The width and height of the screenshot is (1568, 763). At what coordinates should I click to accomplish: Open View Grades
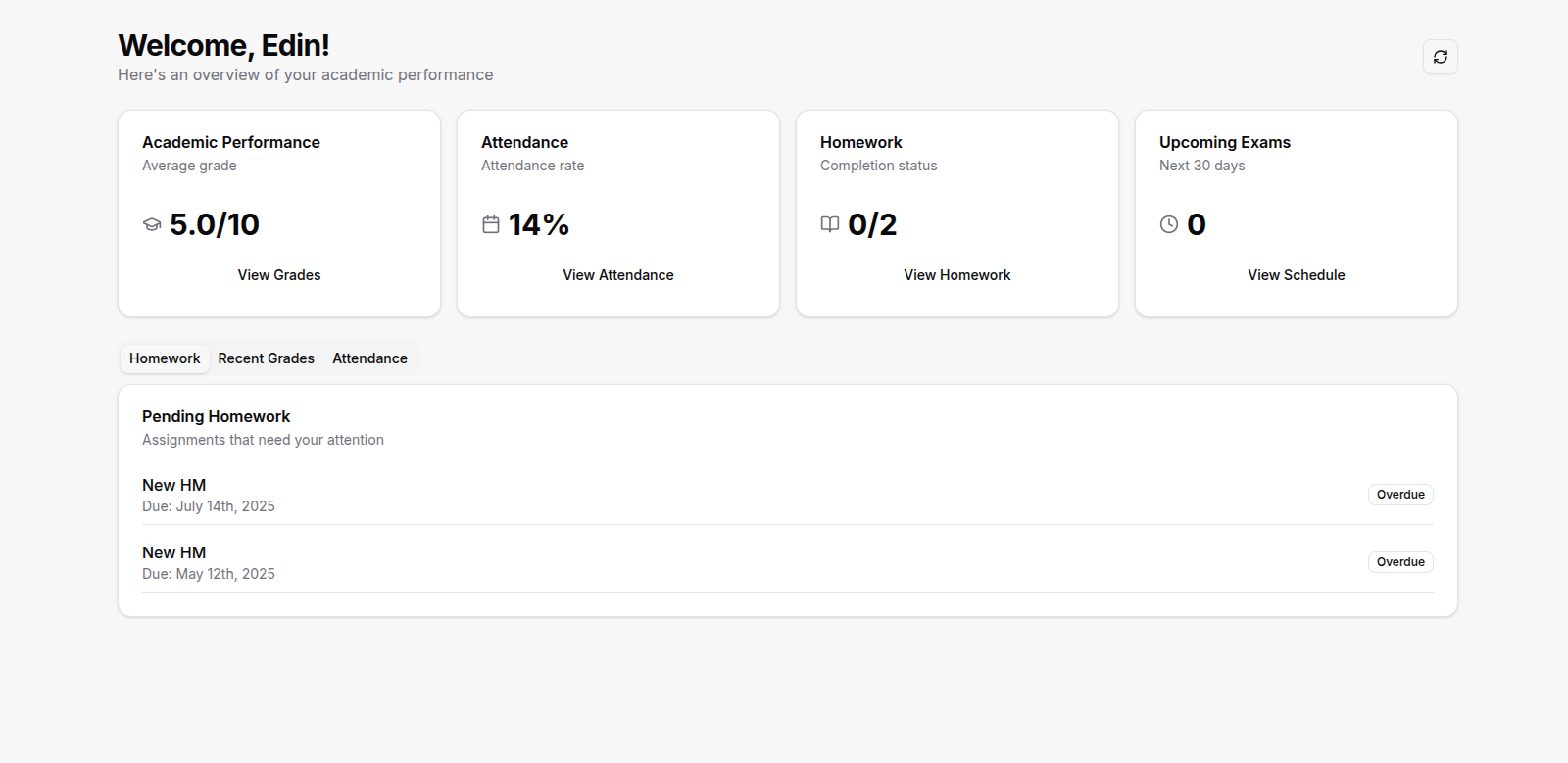tap(279, 275)
